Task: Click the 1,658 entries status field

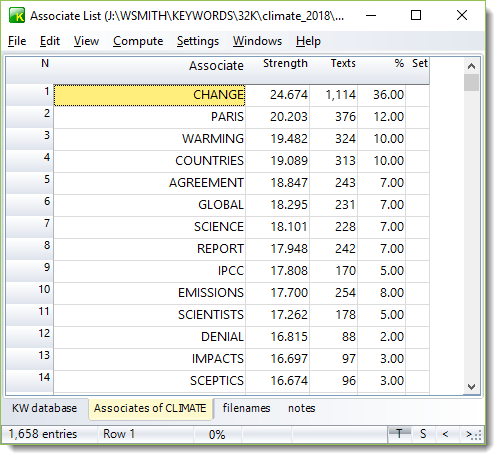Action: click(50, 434)
